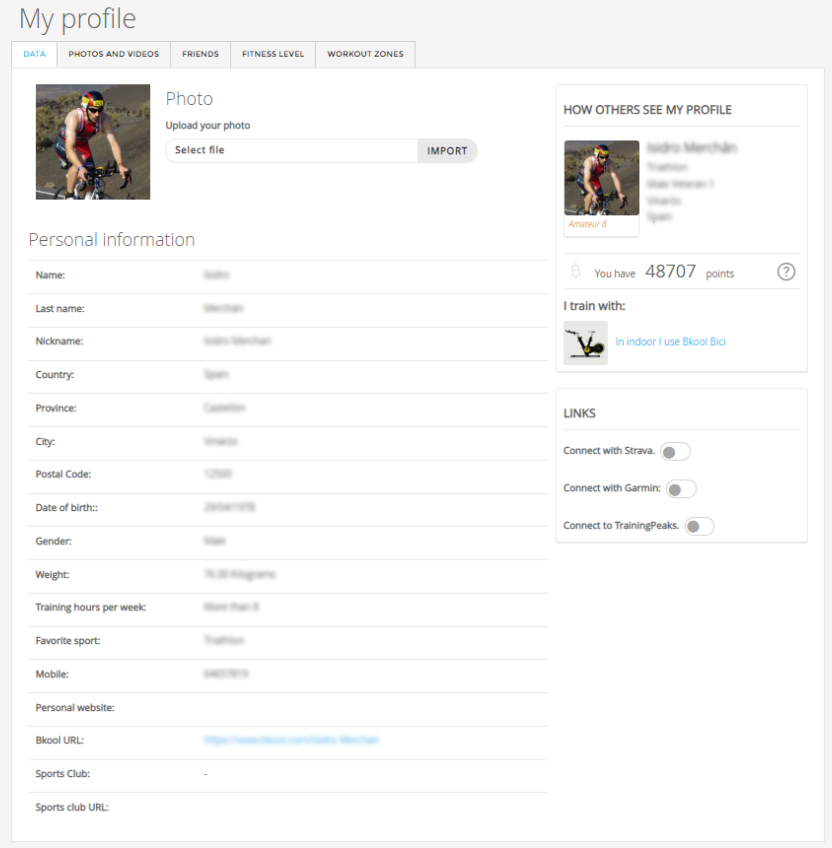Click the Personal website: label

point(75,708)
